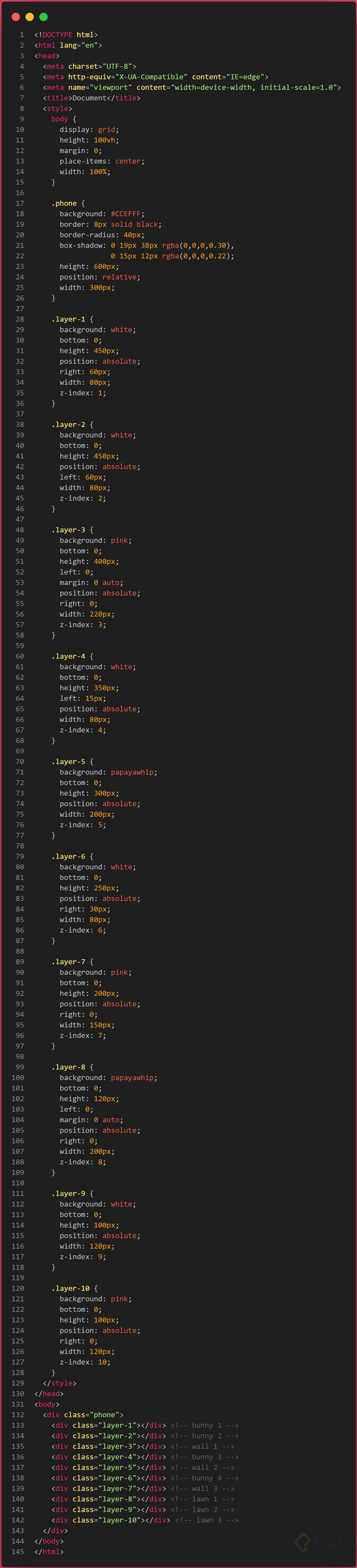This screenshot has height=1568, width=357.
Task: Click the "z-index: 8;" declaration
Action: pos(83,1162)
